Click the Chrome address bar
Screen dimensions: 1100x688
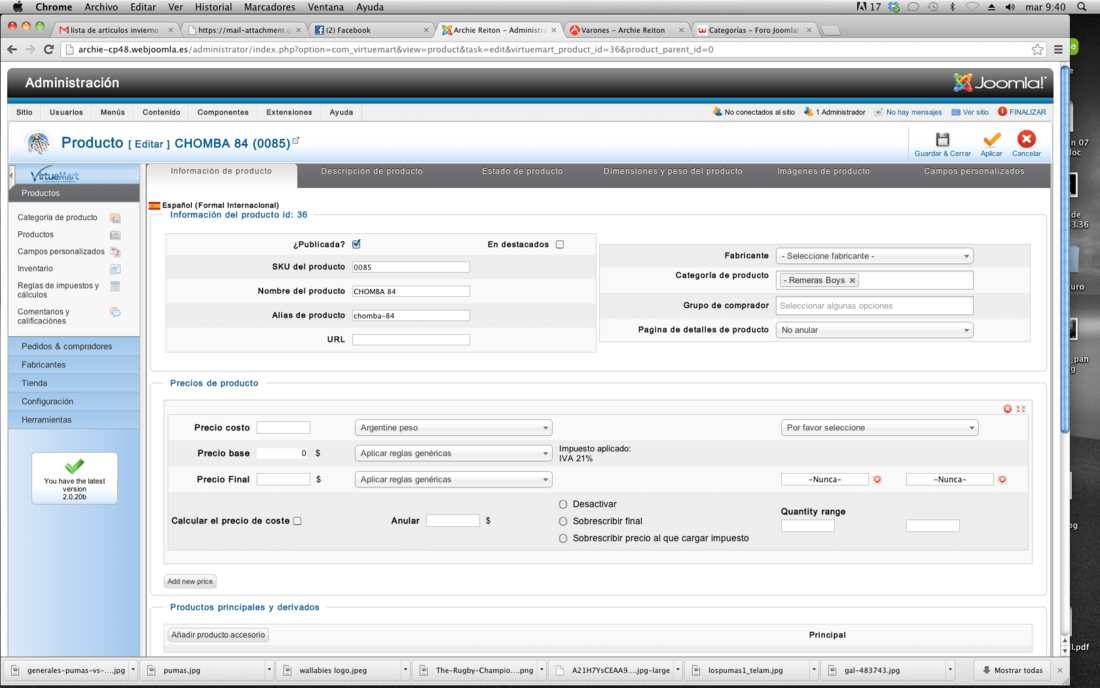547,49
